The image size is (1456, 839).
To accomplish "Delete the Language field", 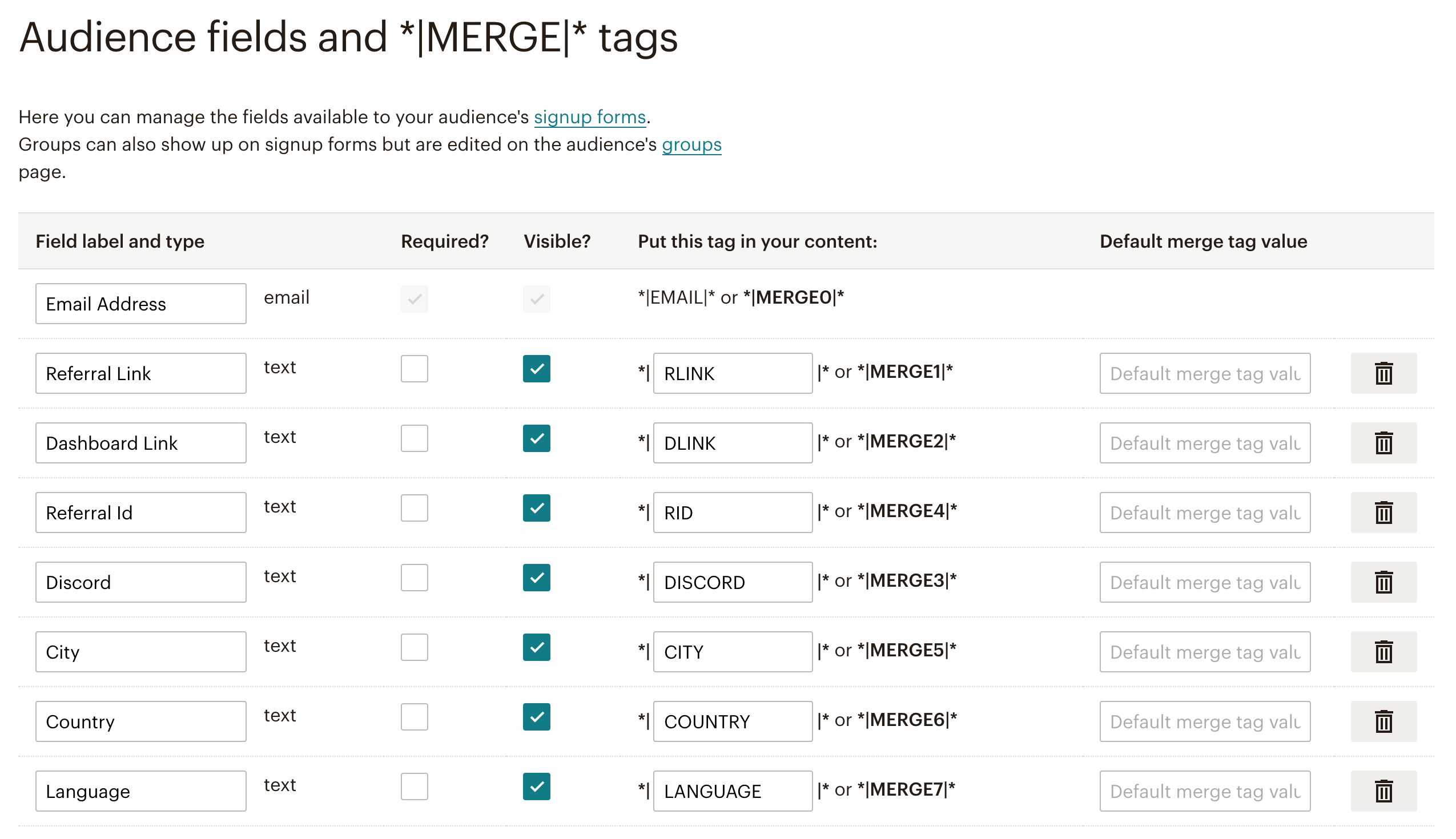I will [1383, 791].
